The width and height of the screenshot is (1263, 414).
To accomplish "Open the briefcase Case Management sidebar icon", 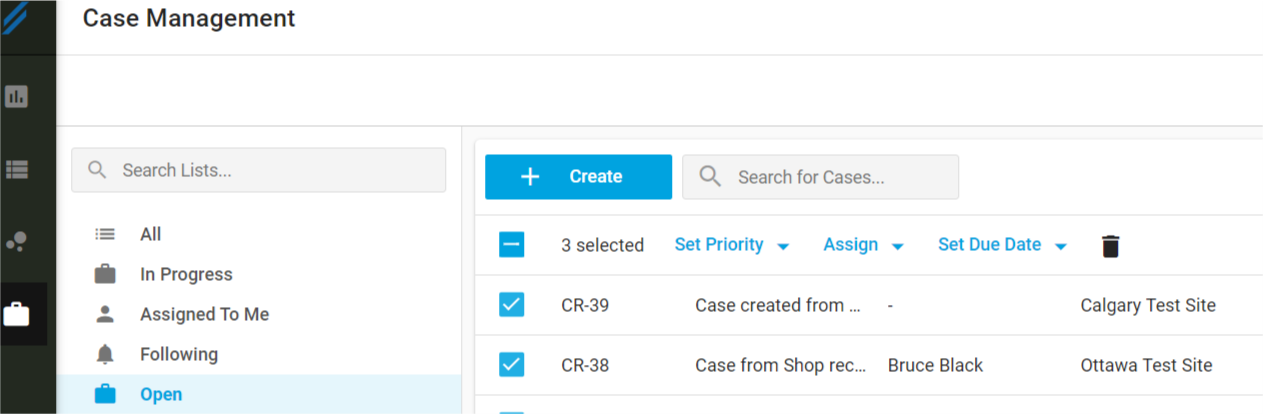I will pyautogui.click(x=16, y=315).
